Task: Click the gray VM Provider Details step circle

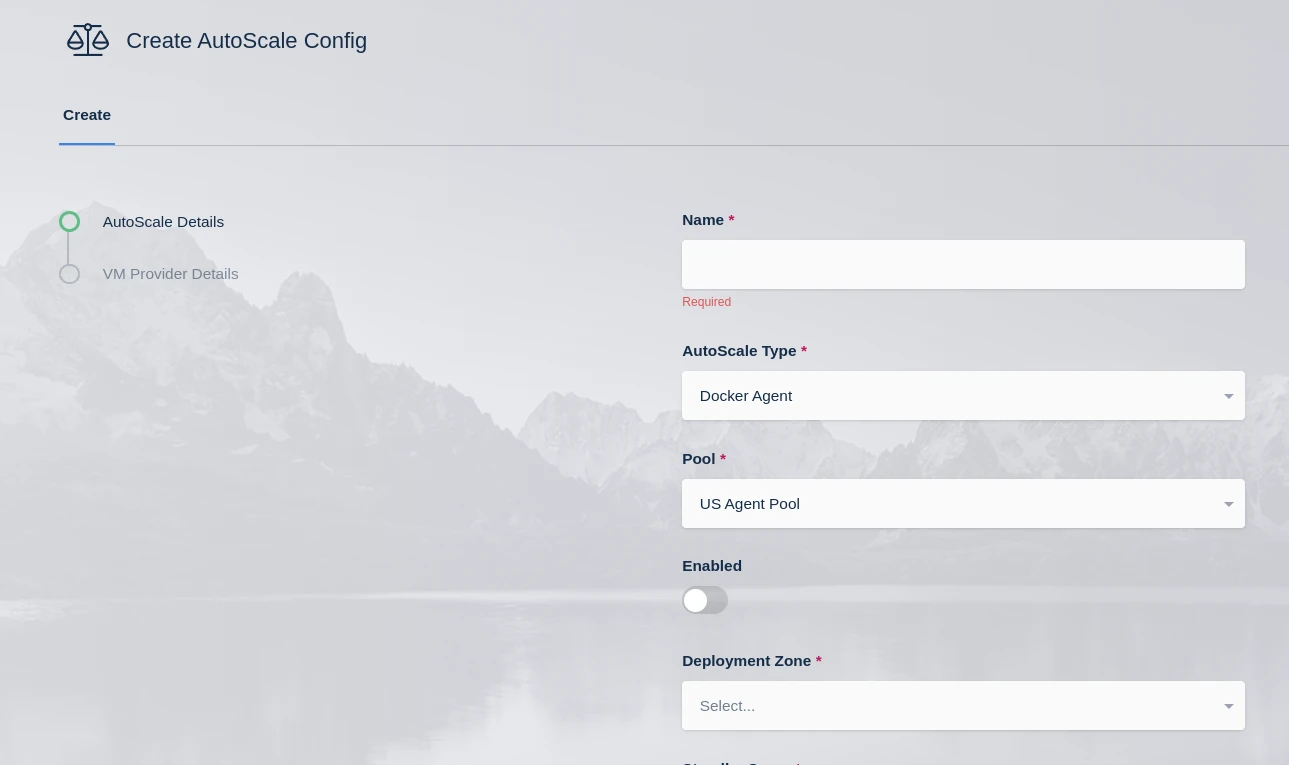Action: tap(69, 274)
